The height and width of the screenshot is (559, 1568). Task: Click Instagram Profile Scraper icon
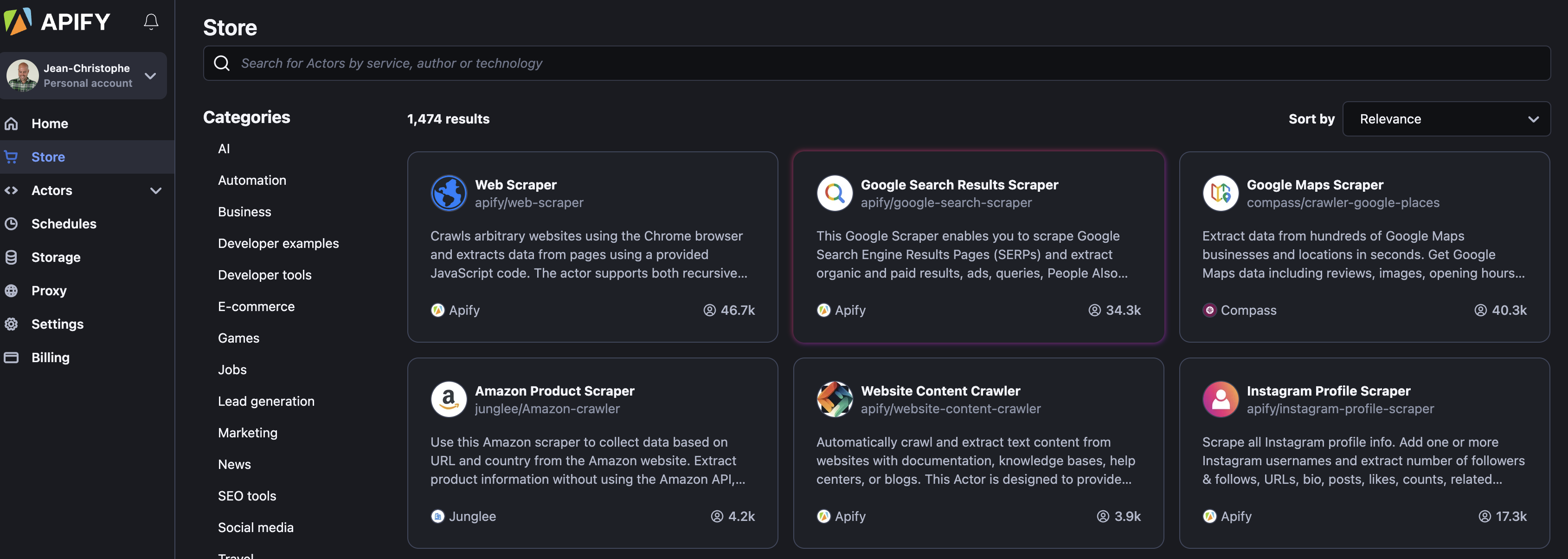tap(1220, 399)
